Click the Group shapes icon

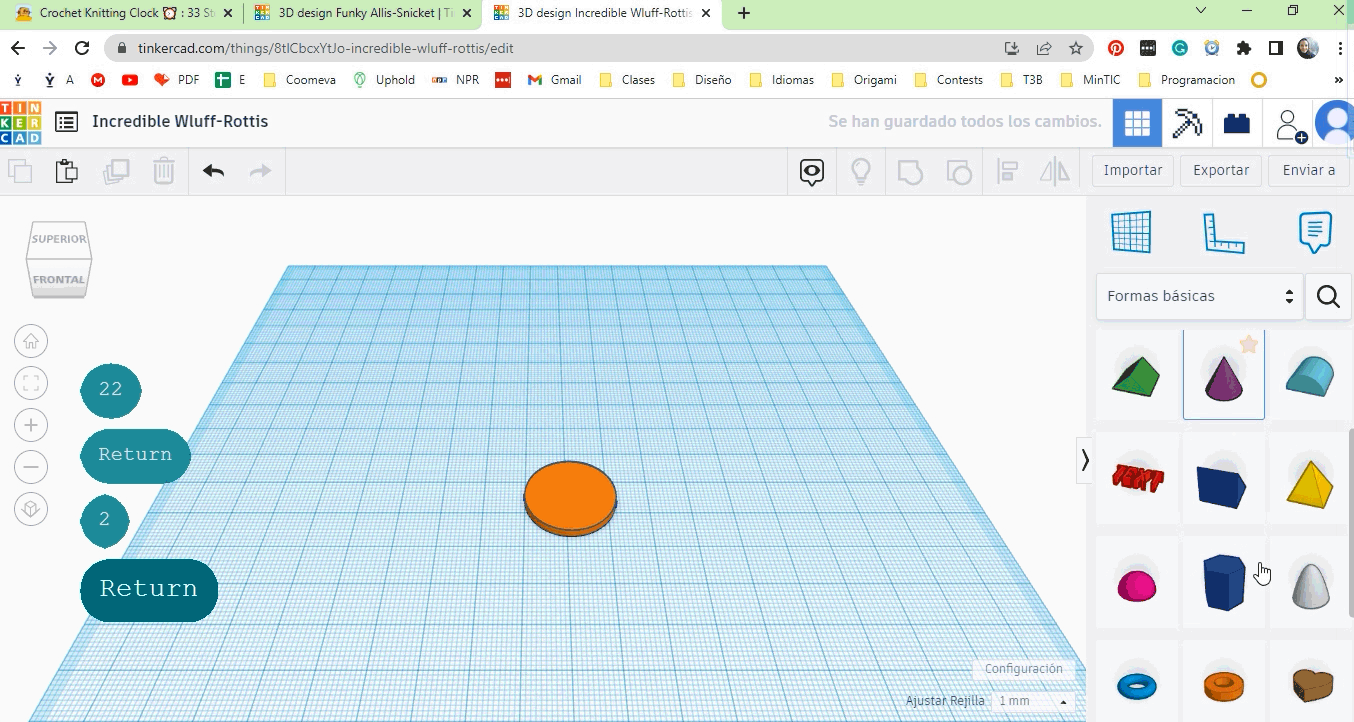[909, 171]
